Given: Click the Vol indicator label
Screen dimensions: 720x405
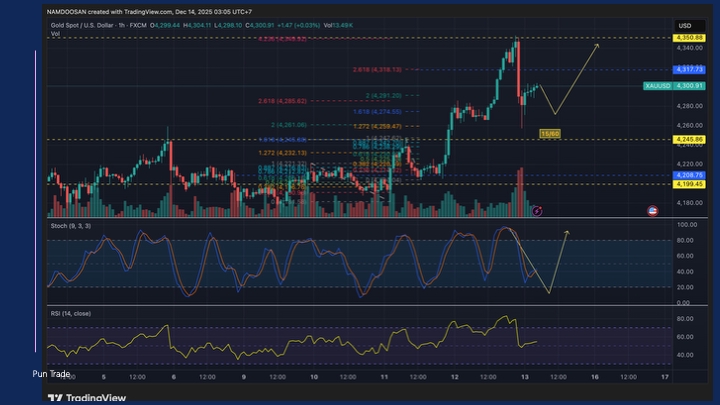Looking at the screenshot, I should [55, 34].
